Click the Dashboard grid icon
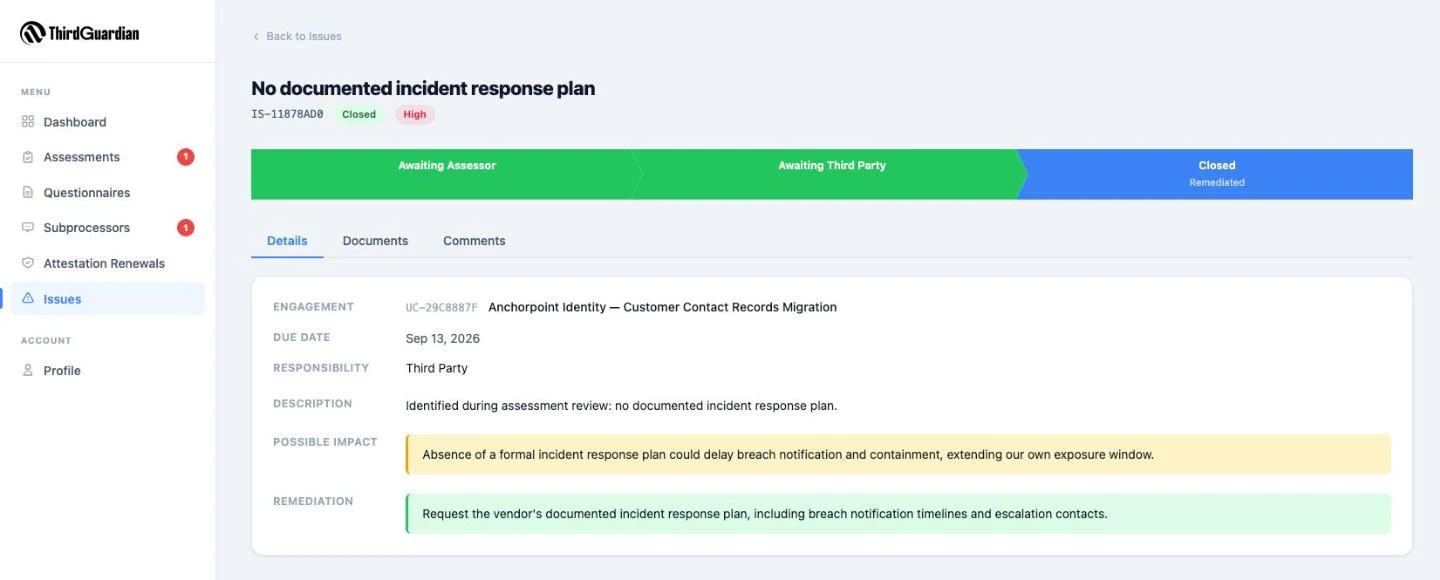 pyautogui.click(x=28, y=122)
